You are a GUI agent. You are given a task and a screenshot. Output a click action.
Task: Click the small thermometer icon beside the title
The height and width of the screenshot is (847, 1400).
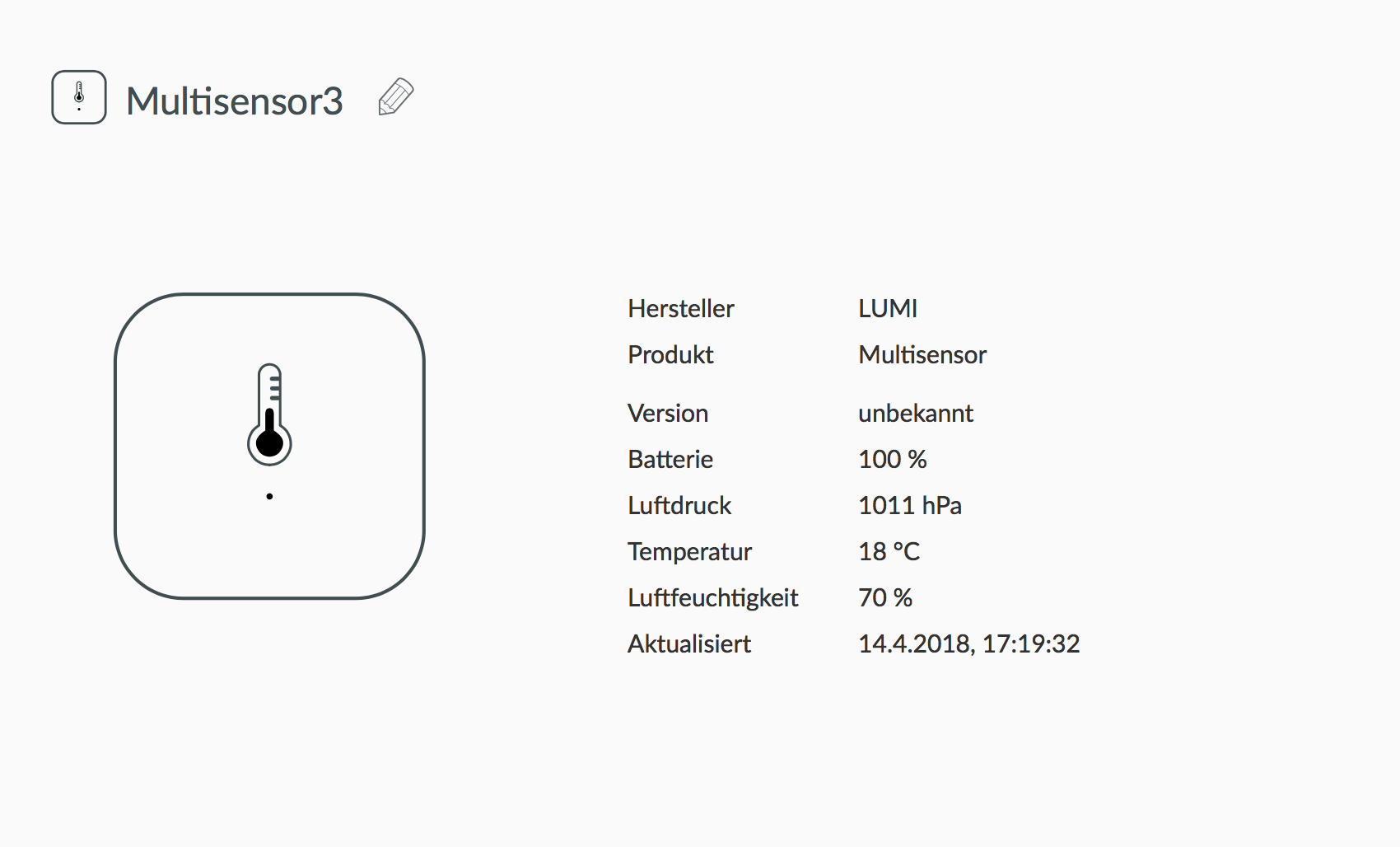[x=79, y=97]
